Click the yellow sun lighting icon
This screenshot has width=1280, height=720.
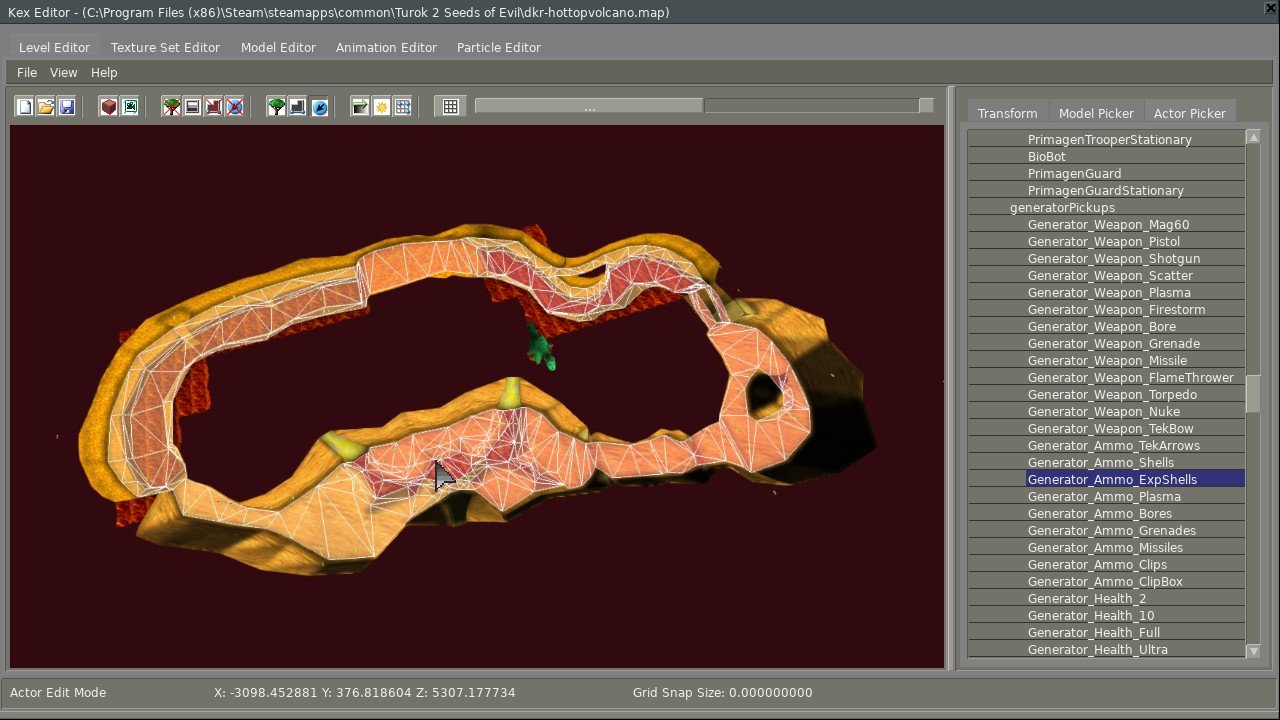click(x=382, y=107)
